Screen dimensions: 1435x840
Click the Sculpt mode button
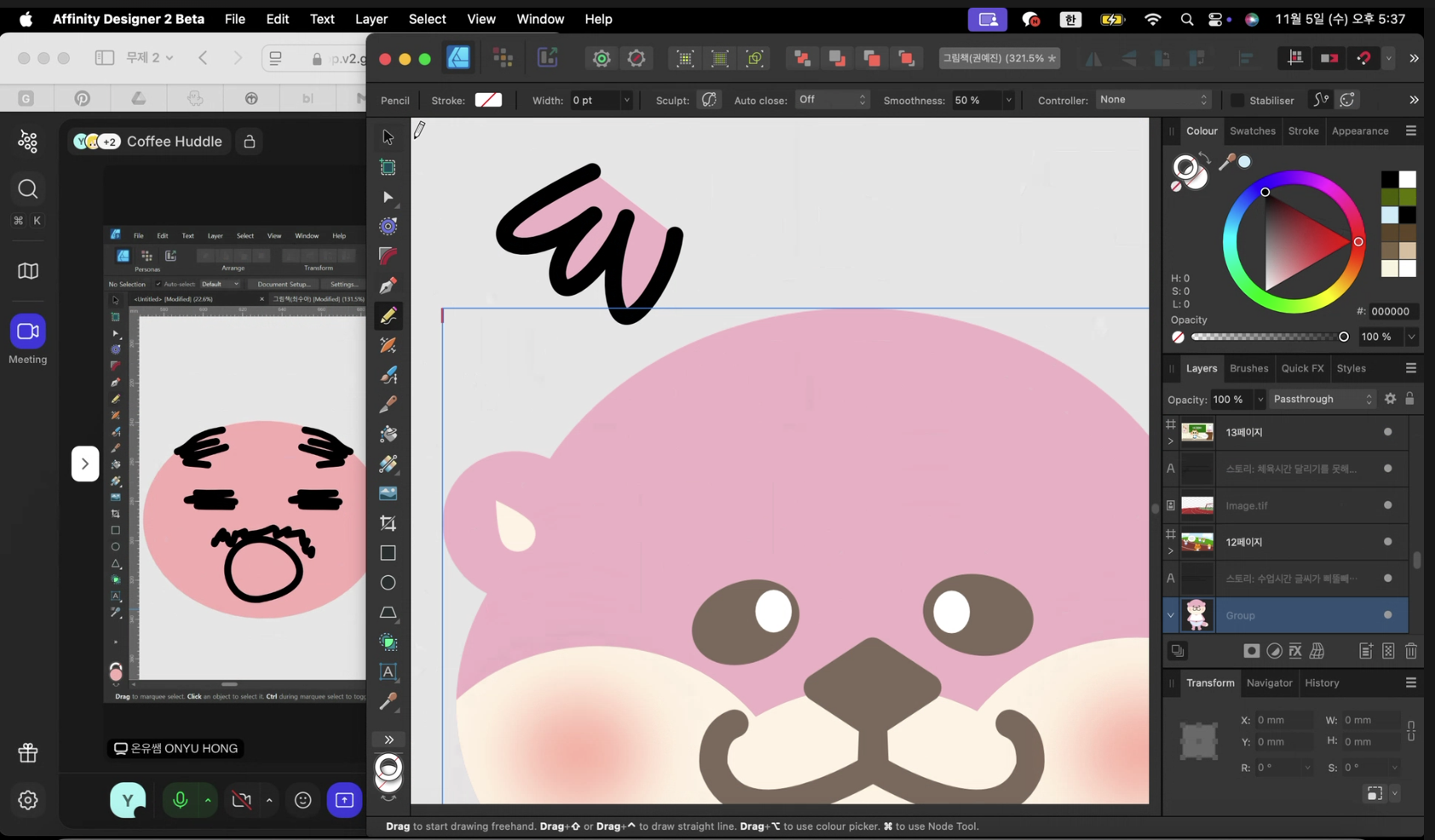click(x=709, y=100)
